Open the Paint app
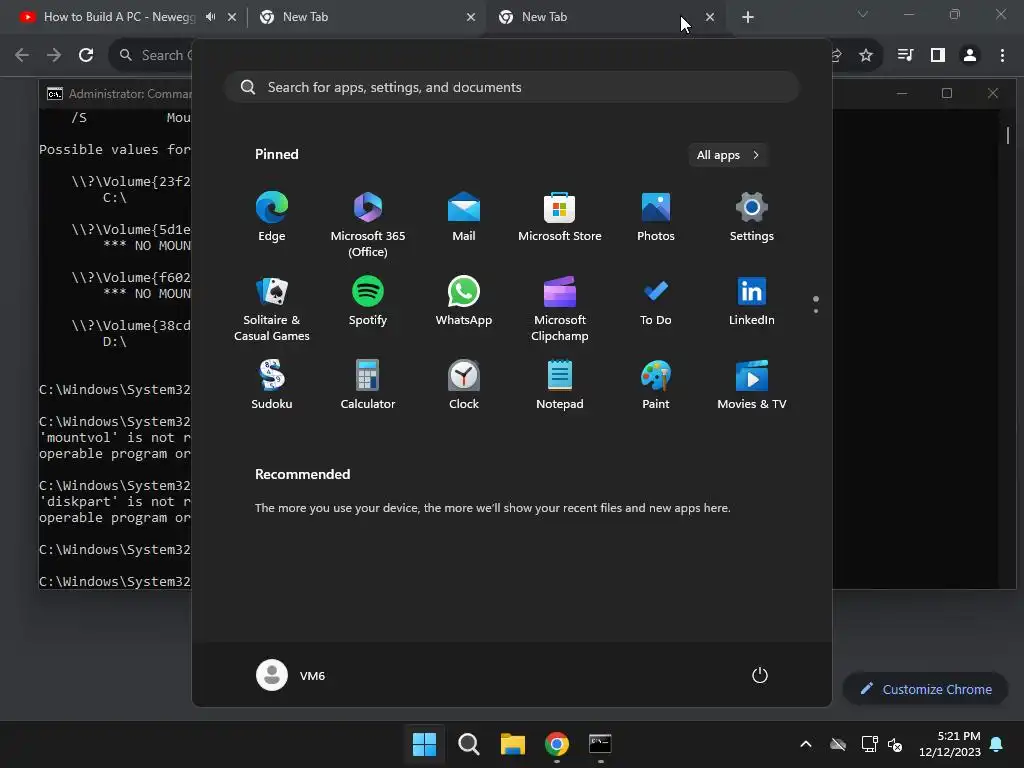This screenshot has height=768, width=1024. 656,385
